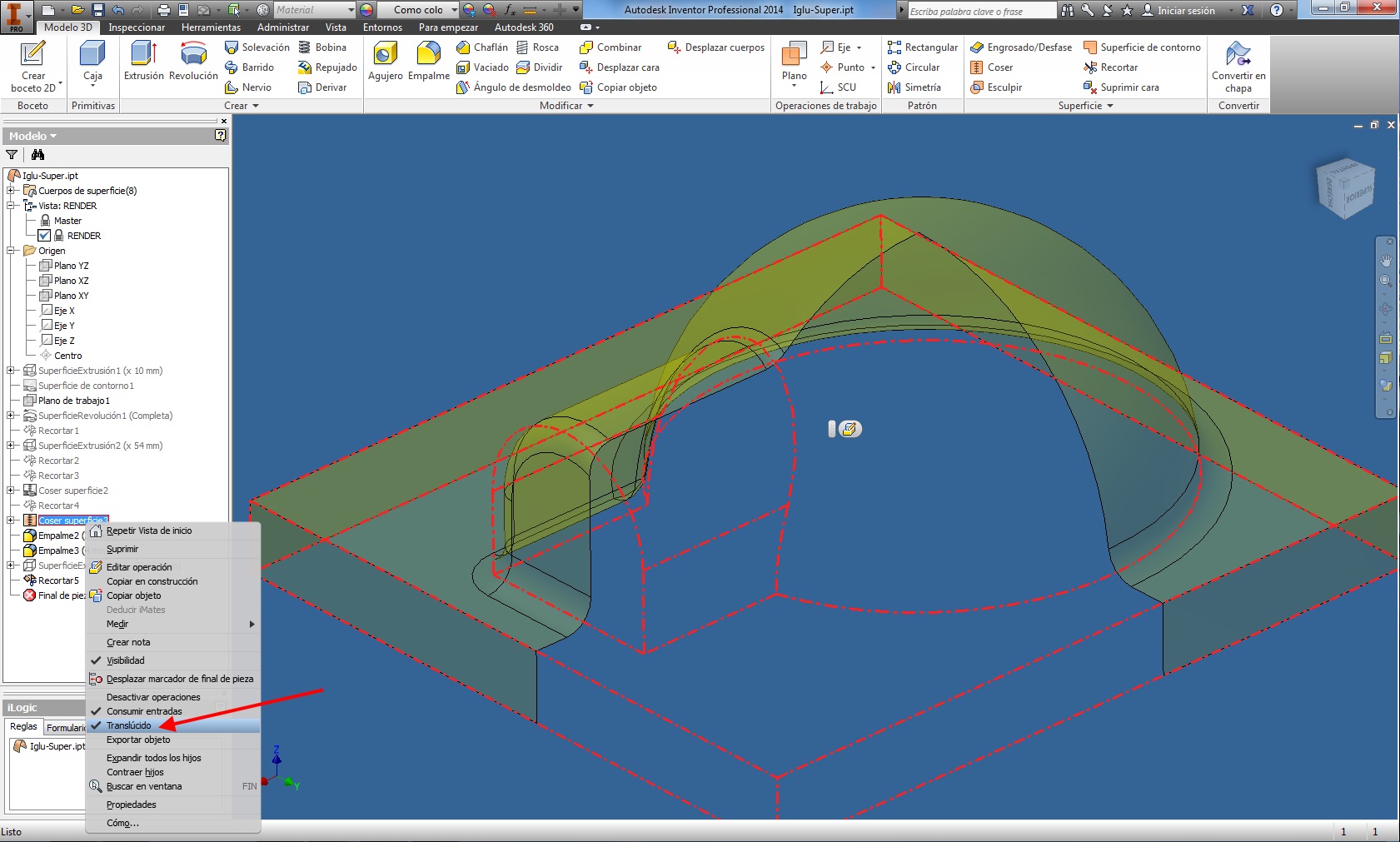Open the browser filter icon
The width and height of the screenshot is (1400, 842).
click(x=12, y=154)
